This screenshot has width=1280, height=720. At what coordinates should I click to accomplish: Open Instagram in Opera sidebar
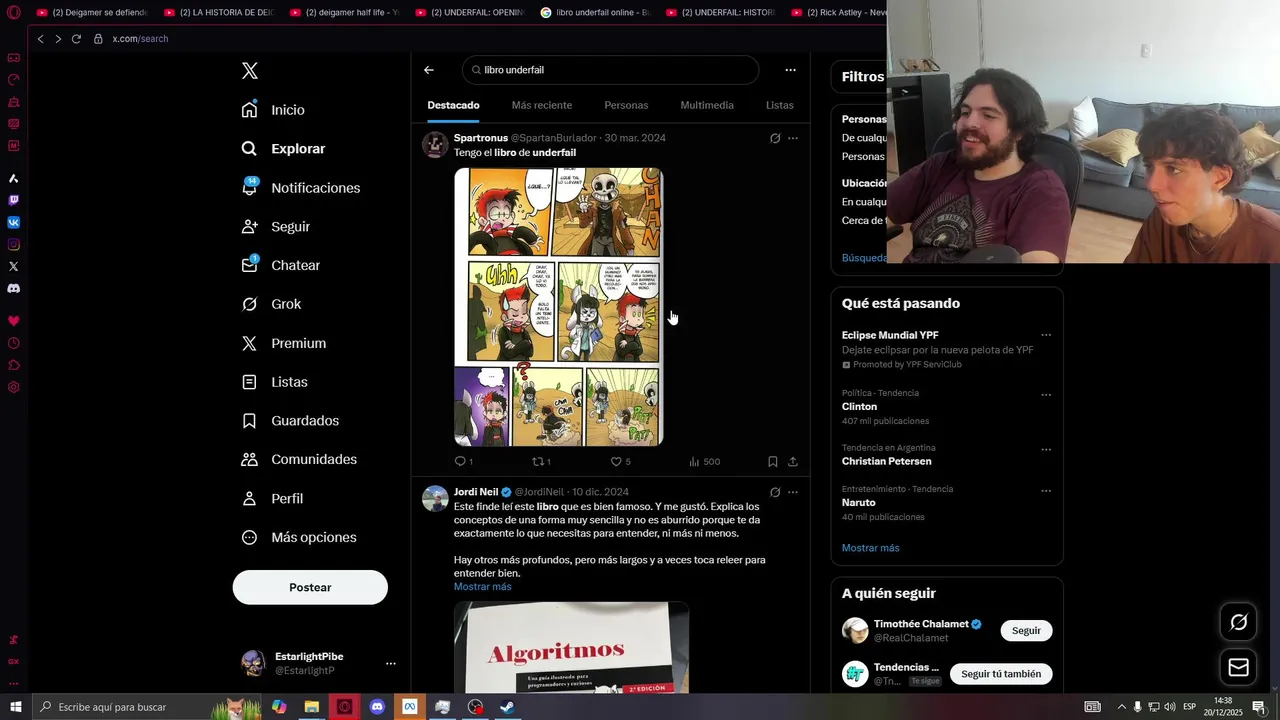point(13,245)
